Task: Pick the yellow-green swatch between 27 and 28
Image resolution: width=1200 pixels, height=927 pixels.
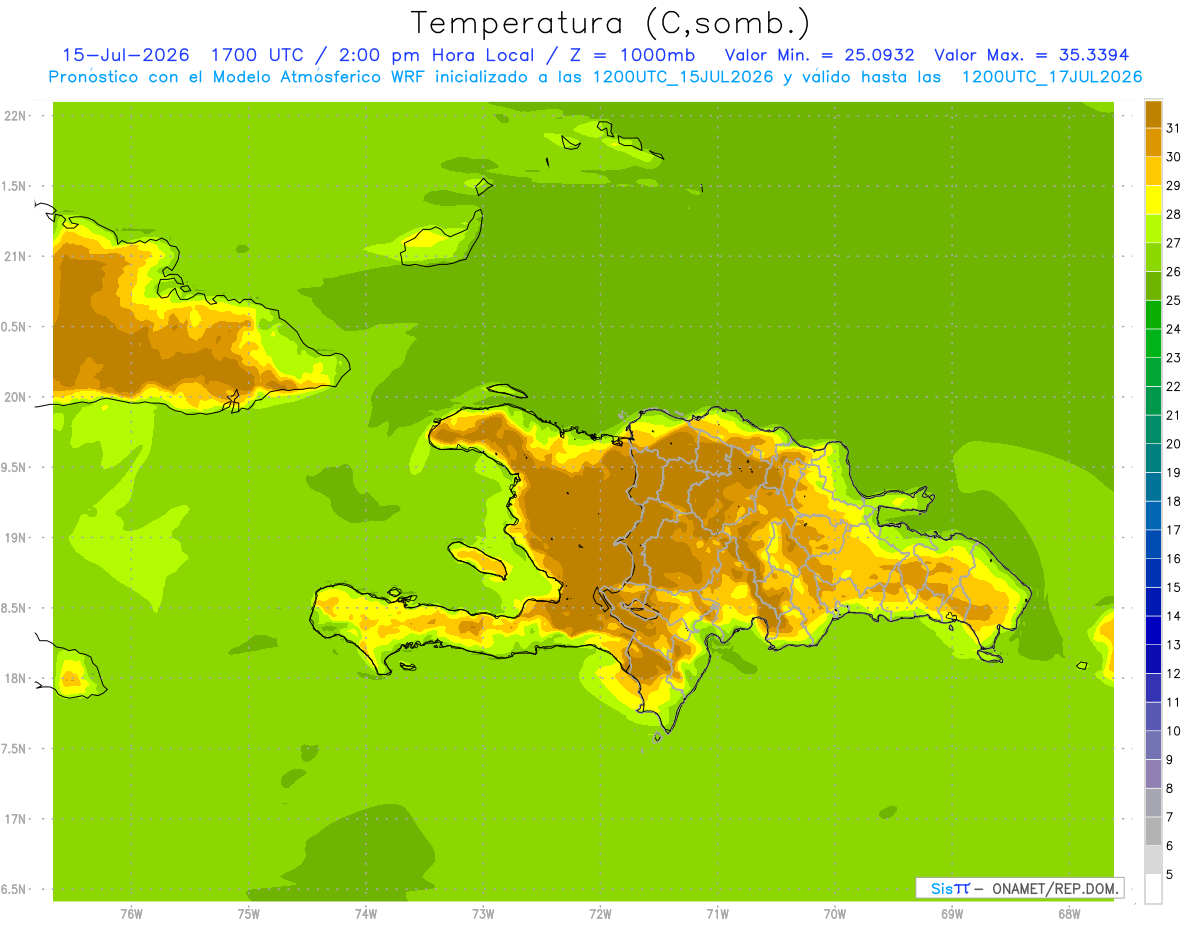Action: (x=1153, y=229)
